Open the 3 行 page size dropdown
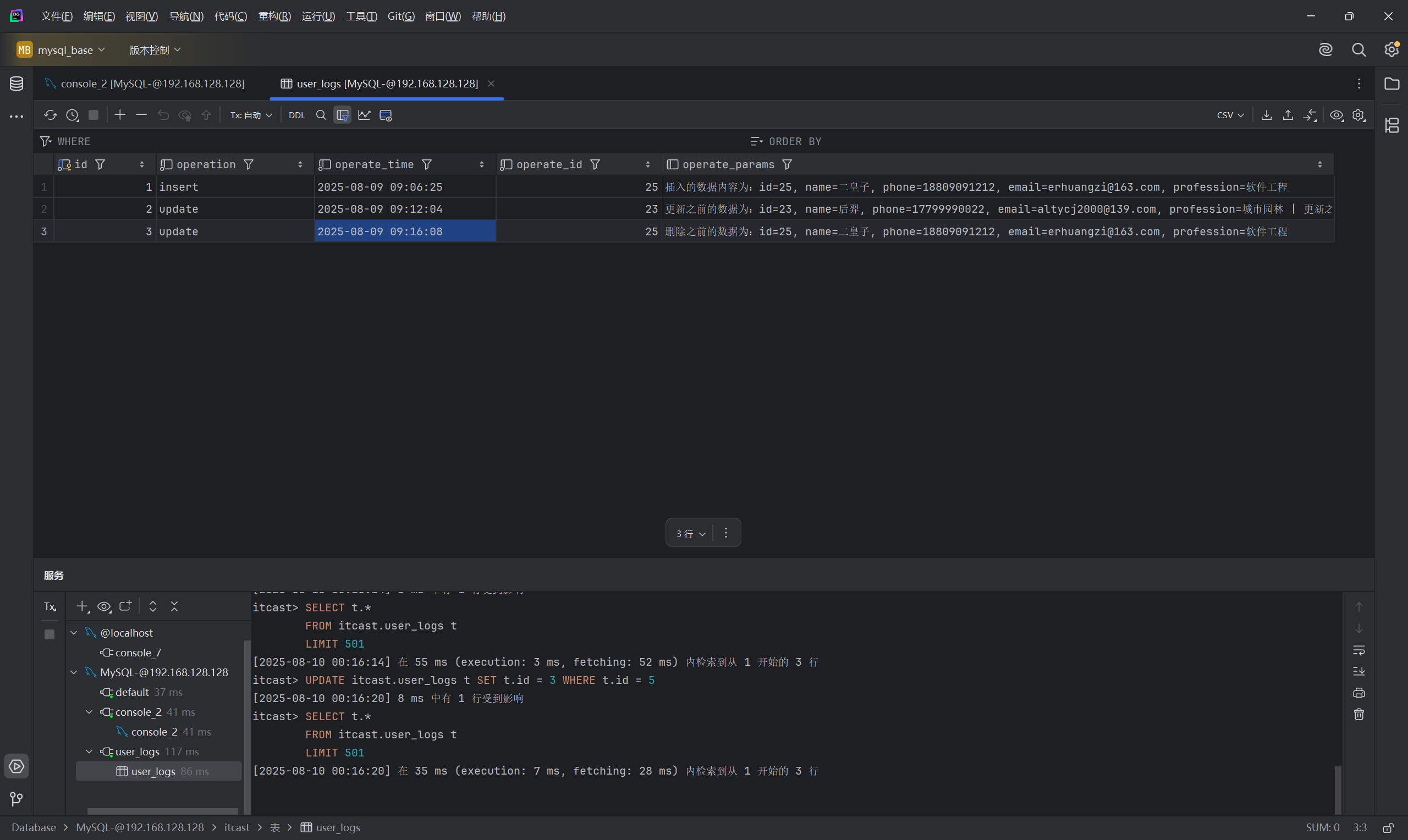Image resolution: width=1408 pixels, height=840 pixels. [690, 533]
